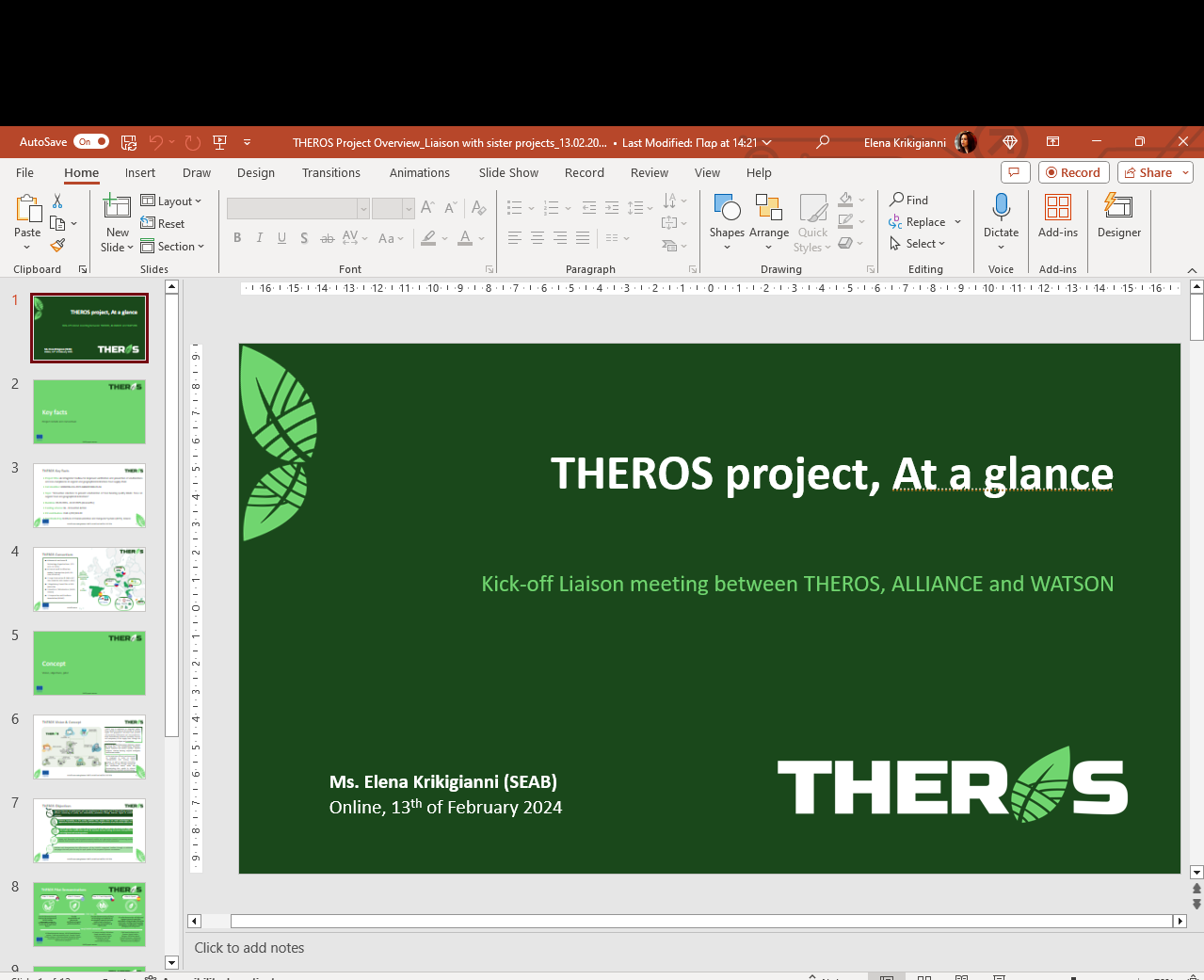Switch to the Slide Show tab
Screen dimensions: 1204x980
pos(508,172)
